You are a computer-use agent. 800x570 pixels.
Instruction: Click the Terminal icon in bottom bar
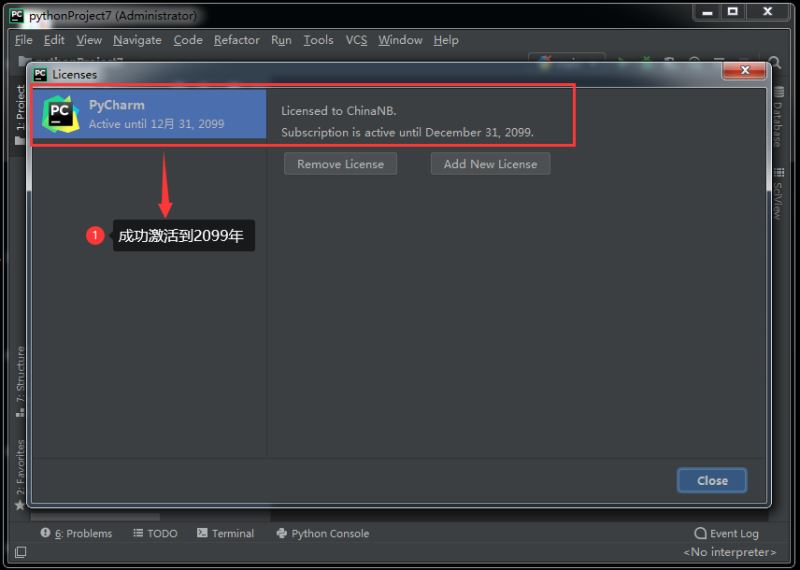pyautogui.click(x=202, y=533)
